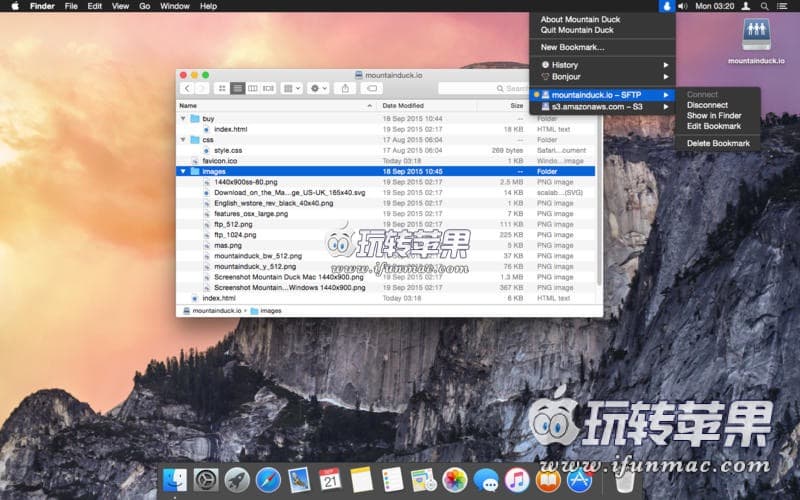Select the mountainduck.io – SFTP bookmark
Screen dimensions: 800x500
(x=603, y=95)
